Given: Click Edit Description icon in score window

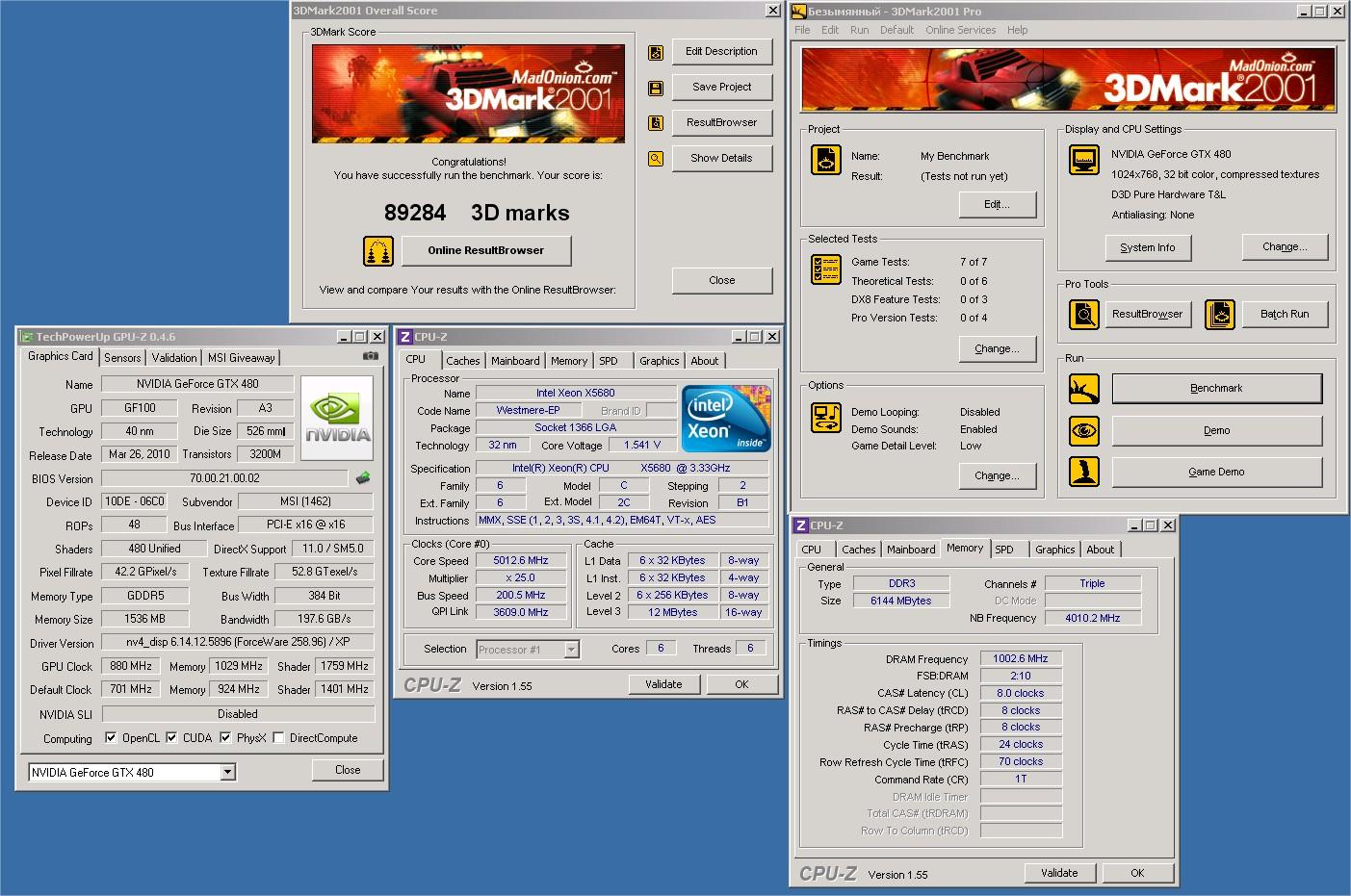Looking at the screenshot, I should coord(656,52).
